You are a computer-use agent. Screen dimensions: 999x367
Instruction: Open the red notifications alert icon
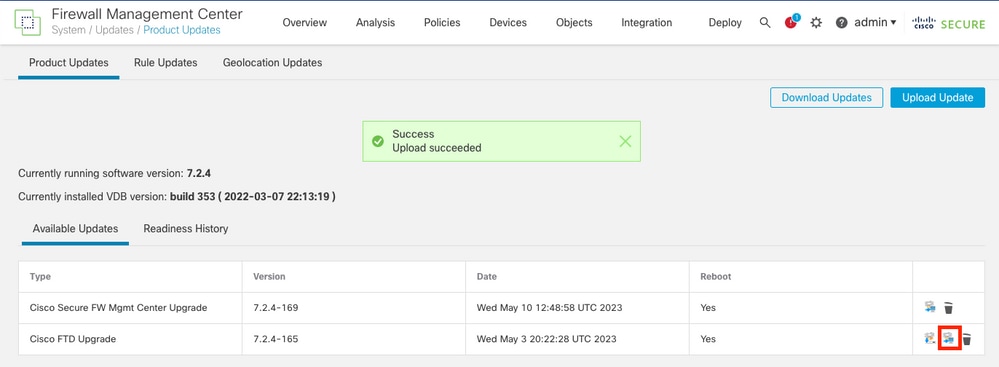tap(791, 22)
